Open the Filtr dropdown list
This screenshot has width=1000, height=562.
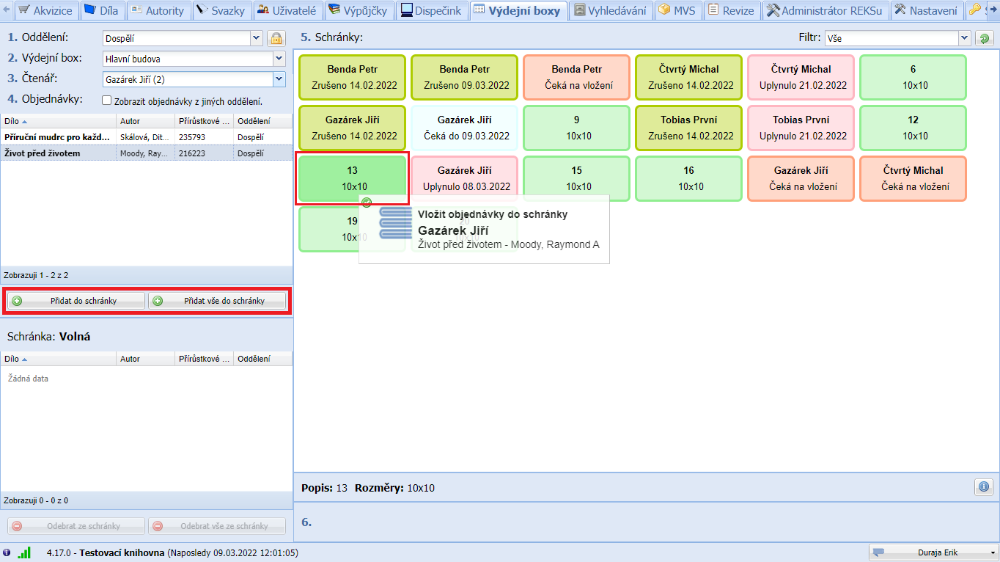point(964,38)
